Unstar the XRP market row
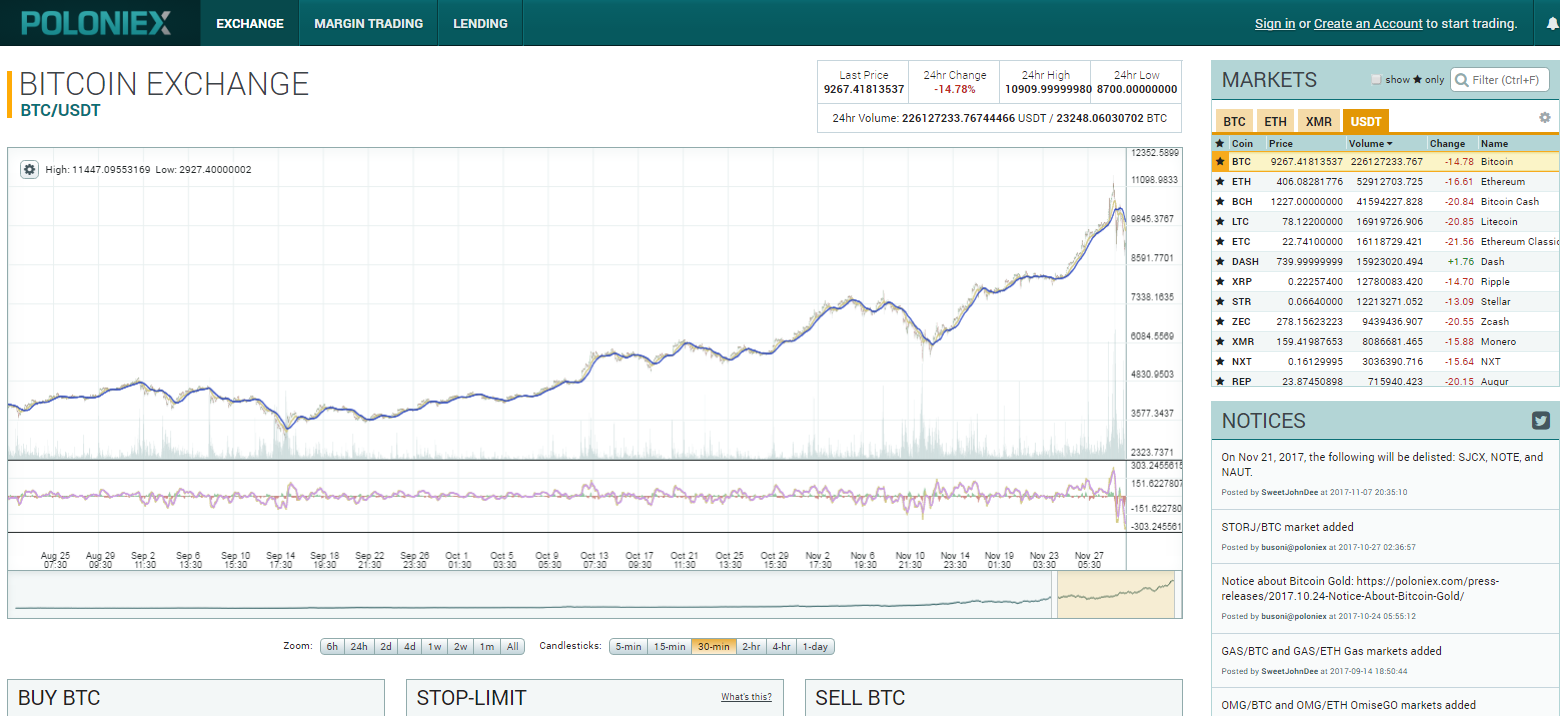The image size is (1560, 716). click(1219, 282)
